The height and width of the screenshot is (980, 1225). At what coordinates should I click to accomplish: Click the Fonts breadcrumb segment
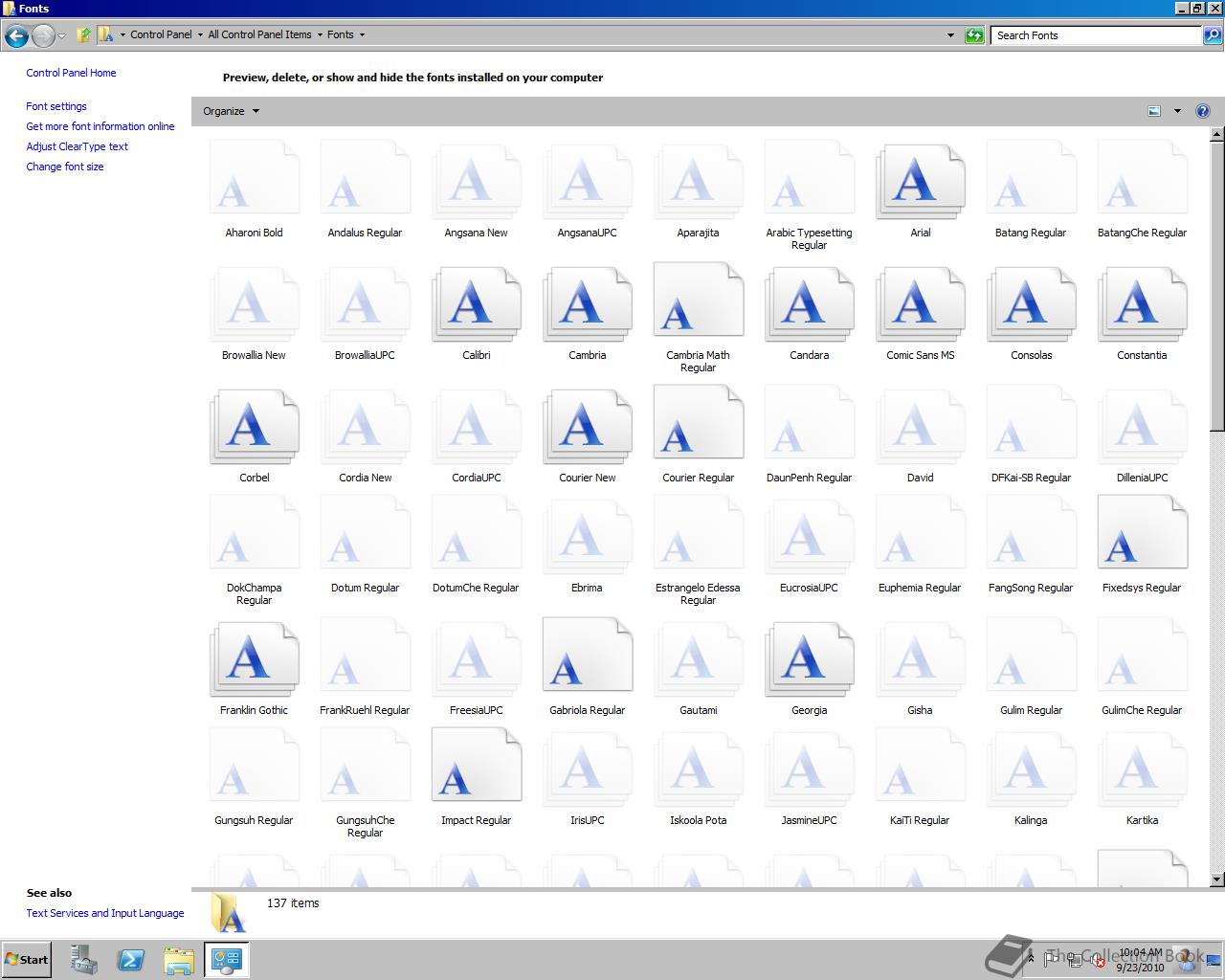pyautogui.click(x=341, y=34)
